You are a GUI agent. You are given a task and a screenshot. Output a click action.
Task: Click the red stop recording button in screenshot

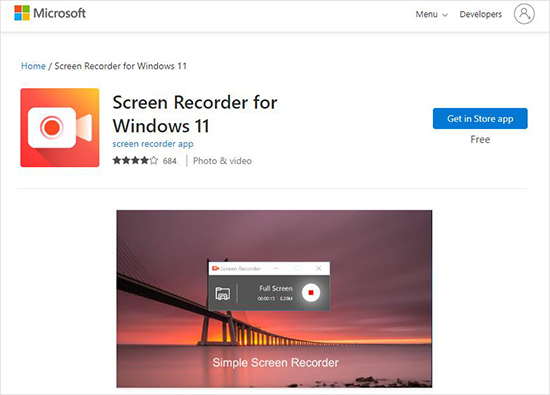click(x=311, y=293)
